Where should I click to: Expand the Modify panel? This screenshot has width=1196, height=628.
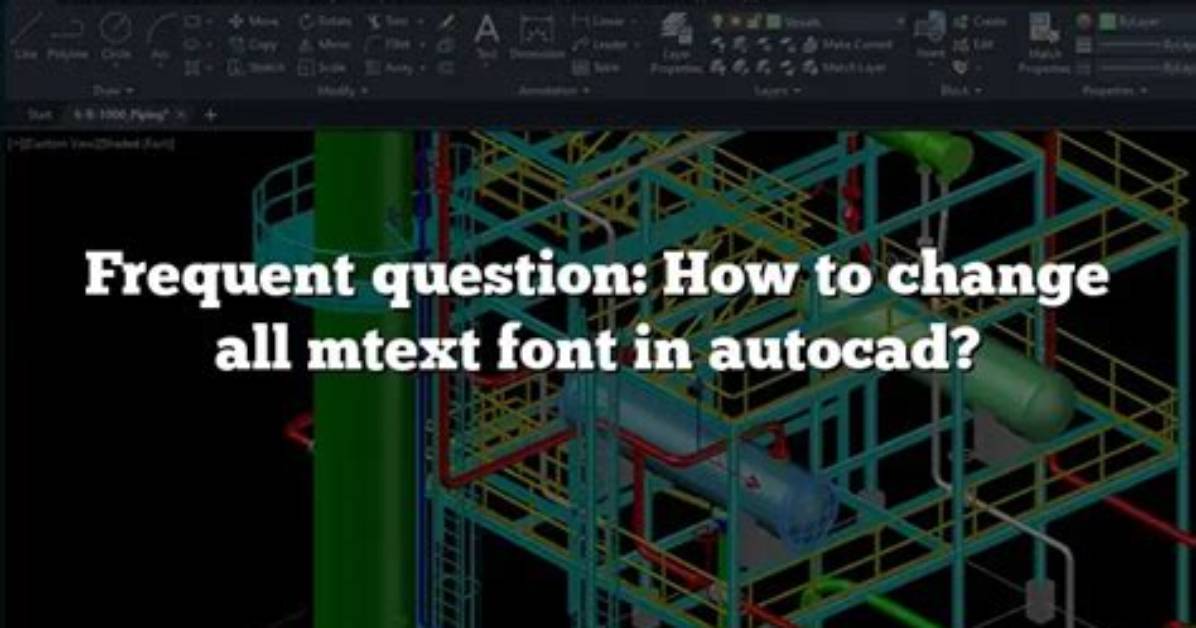tap(342, 91)
